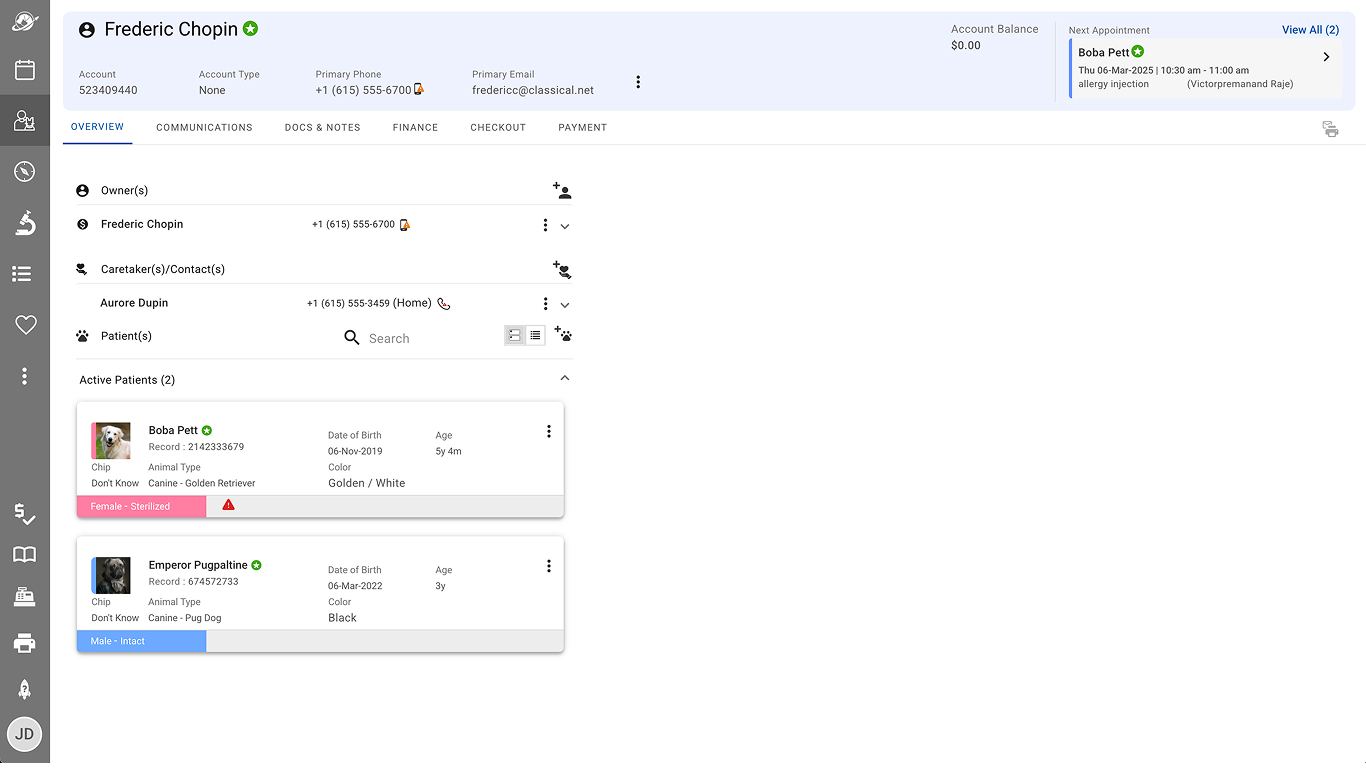The image size is (1366, 768).
Task: Expand Frederic Chopin owner details
Action: (565, 226)
